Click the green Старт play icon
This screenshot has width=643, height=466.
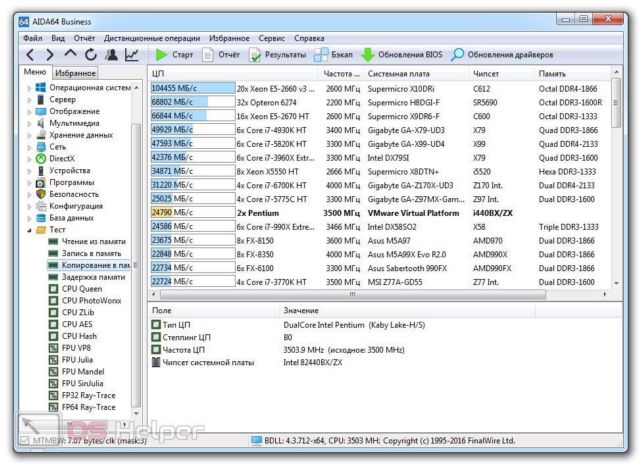coord(161,55)
